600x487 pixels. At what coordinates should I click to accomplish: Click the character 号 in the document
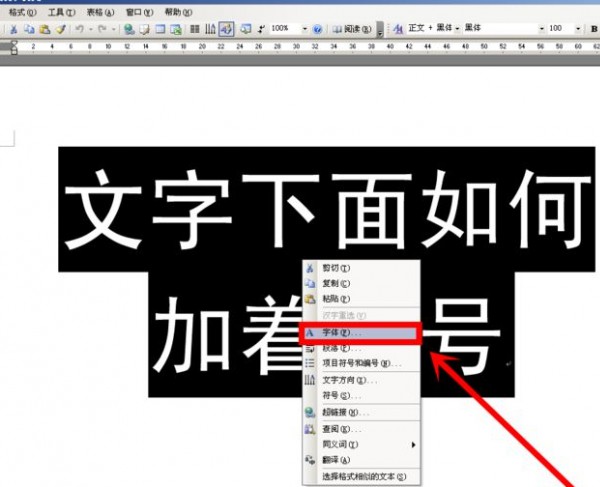(x=462, y=336)
